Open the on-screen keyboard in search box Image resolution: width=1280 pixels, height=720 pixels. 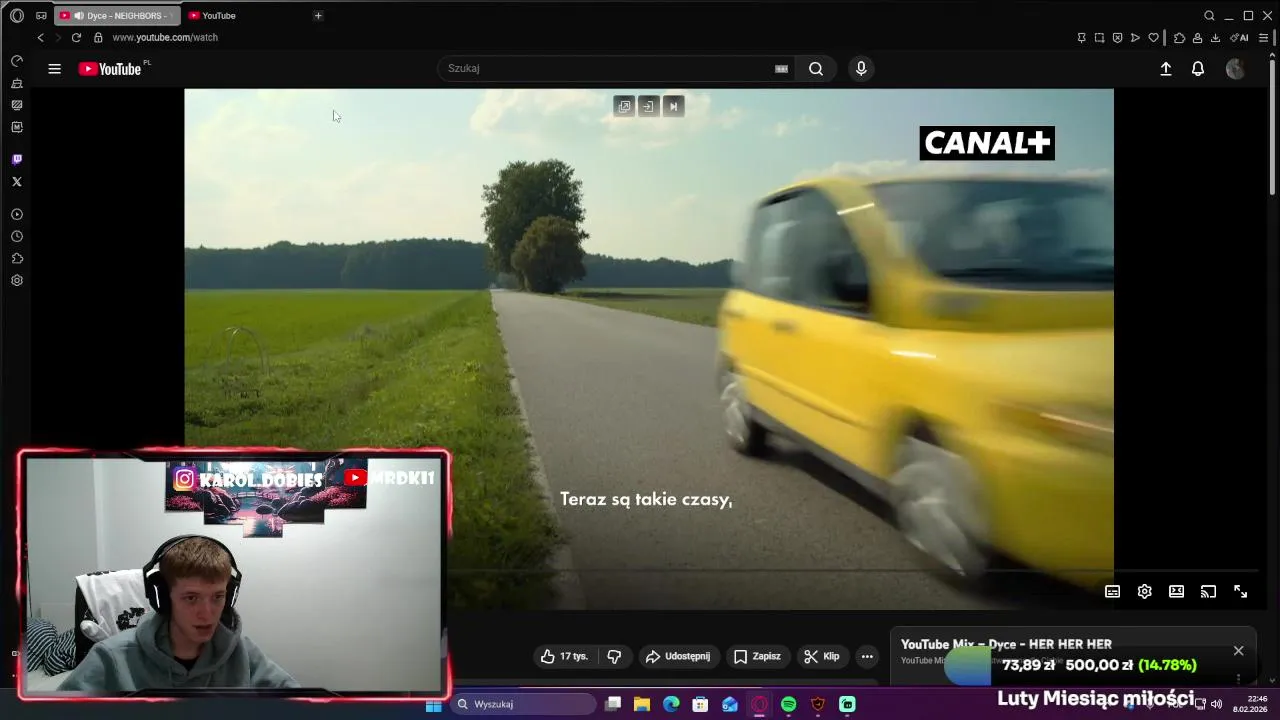pos(781,69)
